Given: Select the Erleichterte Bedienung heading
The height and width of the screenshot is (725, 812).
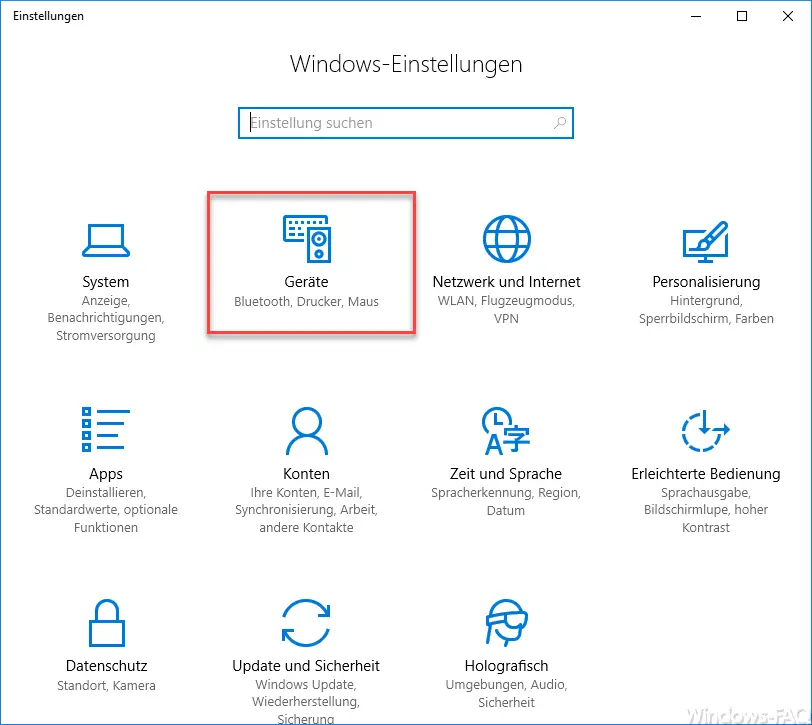Looking at the screenshot, I should [x=706, y=474].
